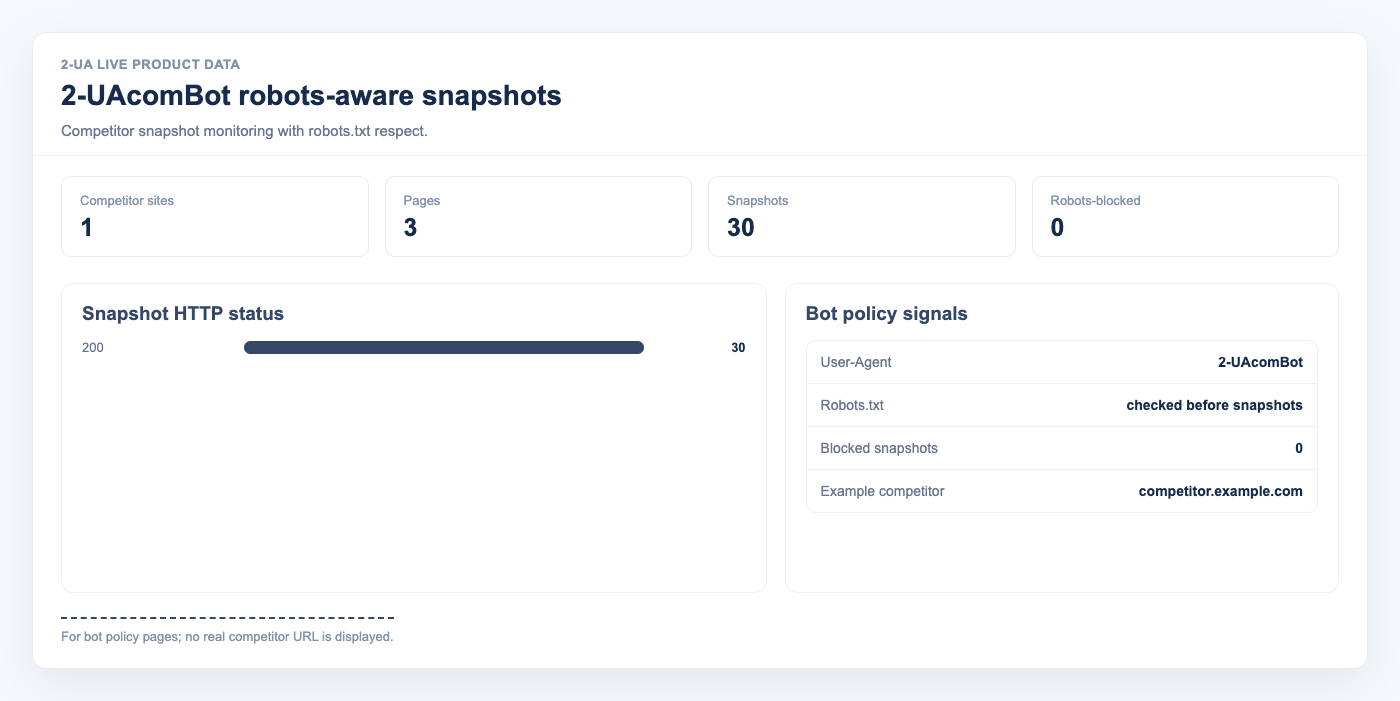The width and height of the screenshot is (1400, 701).
Task: Click the bar count value 30
Action: pos(738,348)
